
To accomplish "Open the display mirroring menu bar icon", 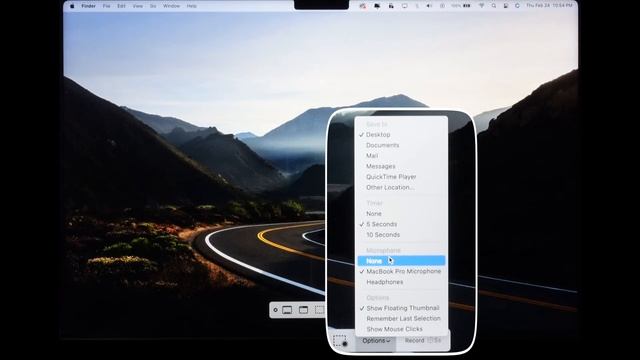I will [x=404, y=6].
